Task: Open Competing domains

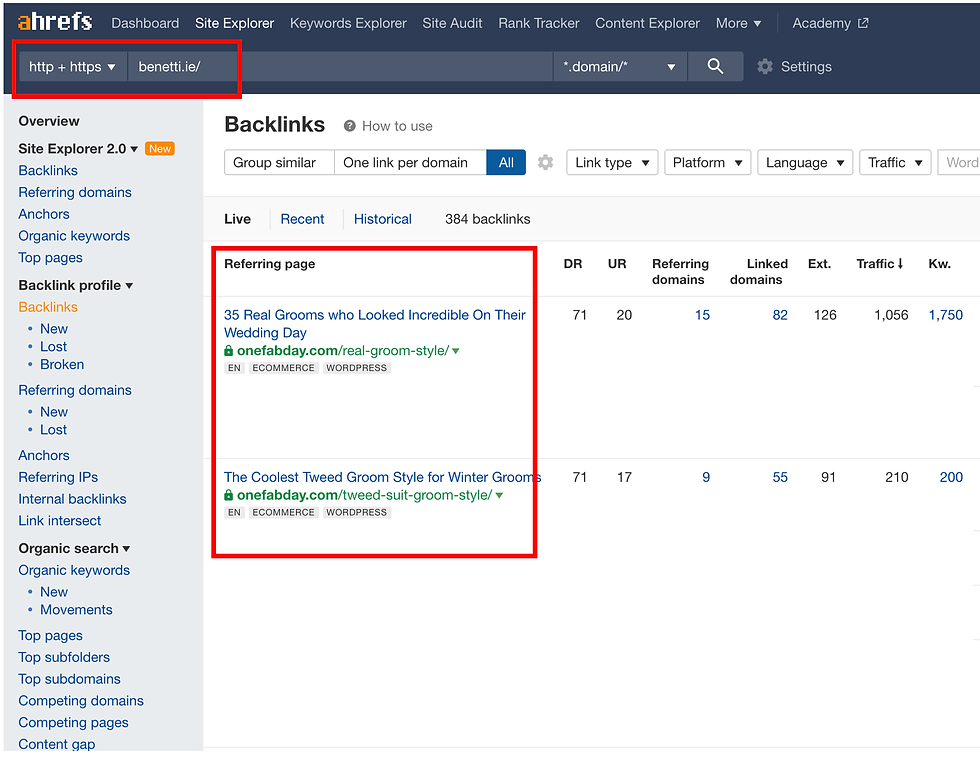Action: [x=81, y=701]
